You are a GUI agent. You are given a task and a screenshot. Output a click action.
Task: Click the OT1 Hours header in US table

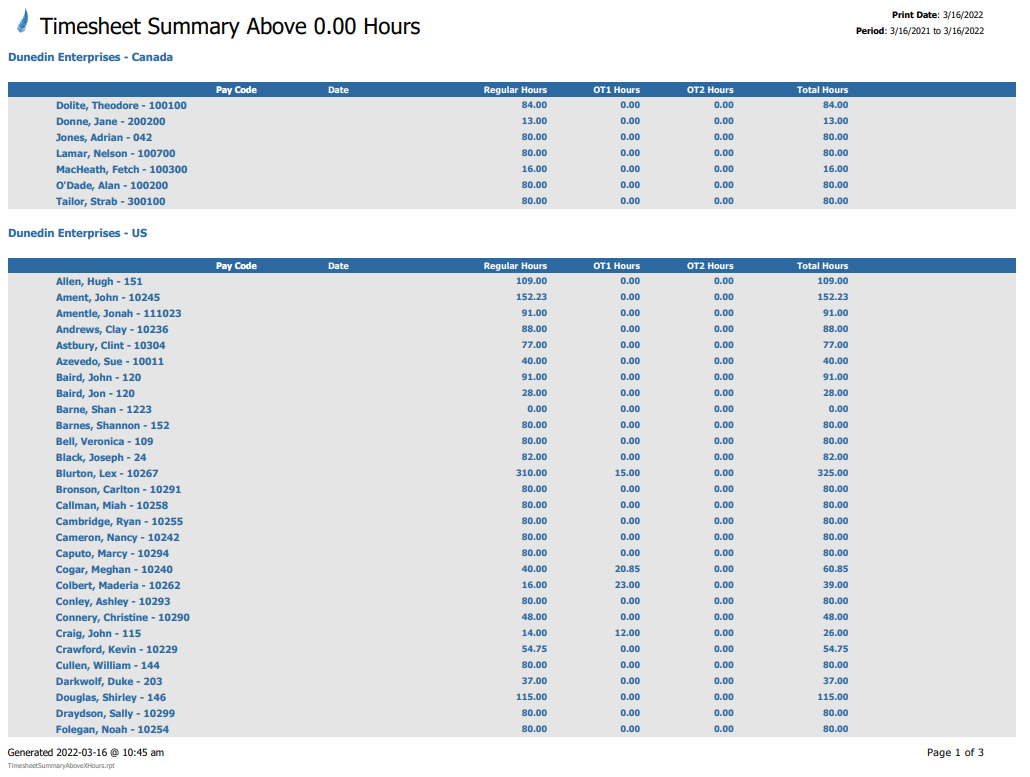tap(616, 266)
